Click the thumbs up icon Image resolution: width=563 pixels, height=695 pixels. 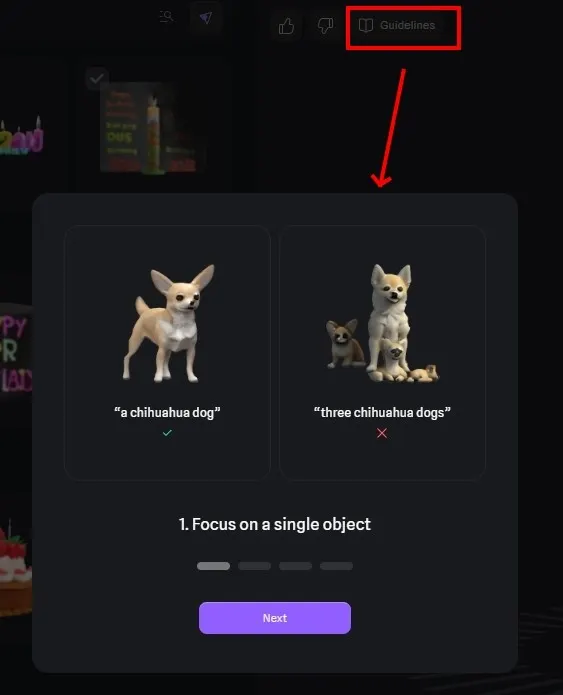tap(286, 26)
